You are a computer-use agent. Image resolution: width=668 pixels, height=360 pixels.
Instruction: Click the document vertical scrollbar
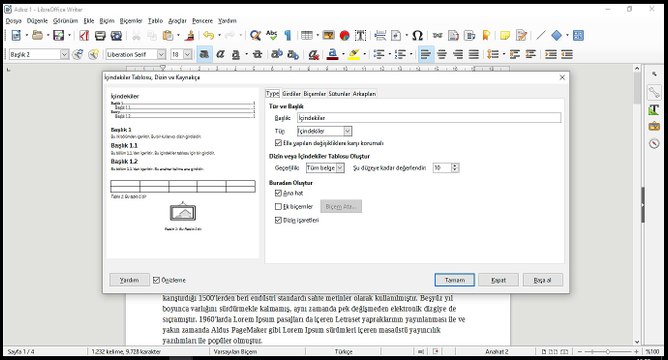pyautogui.click(x=637, y=204)
